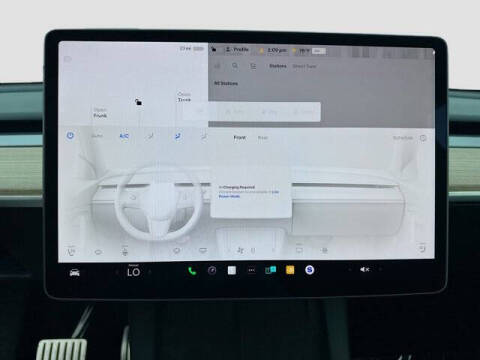This screenshot has width=480, height=360.
Task: Open the climate Schedule option
Action: pos(403,138)
